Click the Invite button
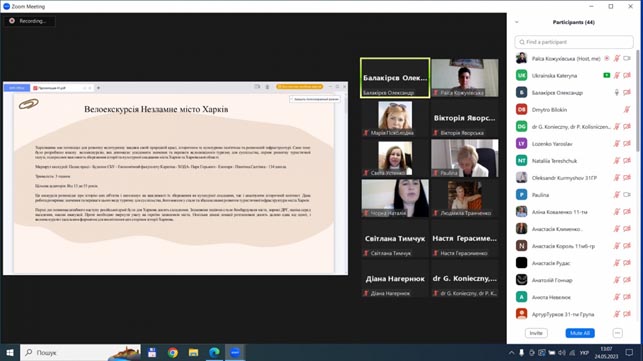Screen dimensions: 643x361 point(536,333)
